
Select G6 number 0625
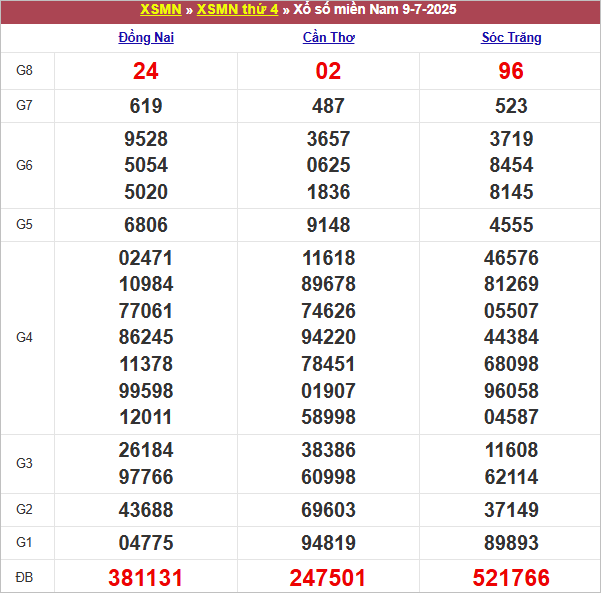click(x=328, y=165)
